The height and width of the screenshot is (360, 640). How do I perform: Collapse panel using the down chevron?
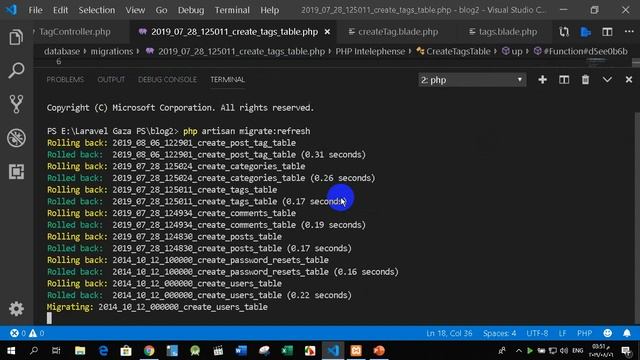tap(607, 80)
